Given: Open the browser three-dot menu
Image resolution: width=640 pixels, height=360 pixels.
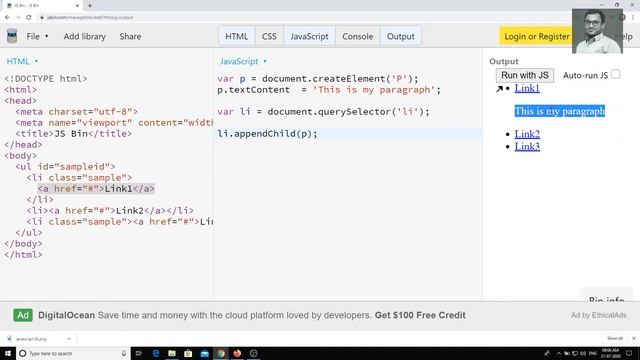Looking at the screenshot, I should click(633, 18).
